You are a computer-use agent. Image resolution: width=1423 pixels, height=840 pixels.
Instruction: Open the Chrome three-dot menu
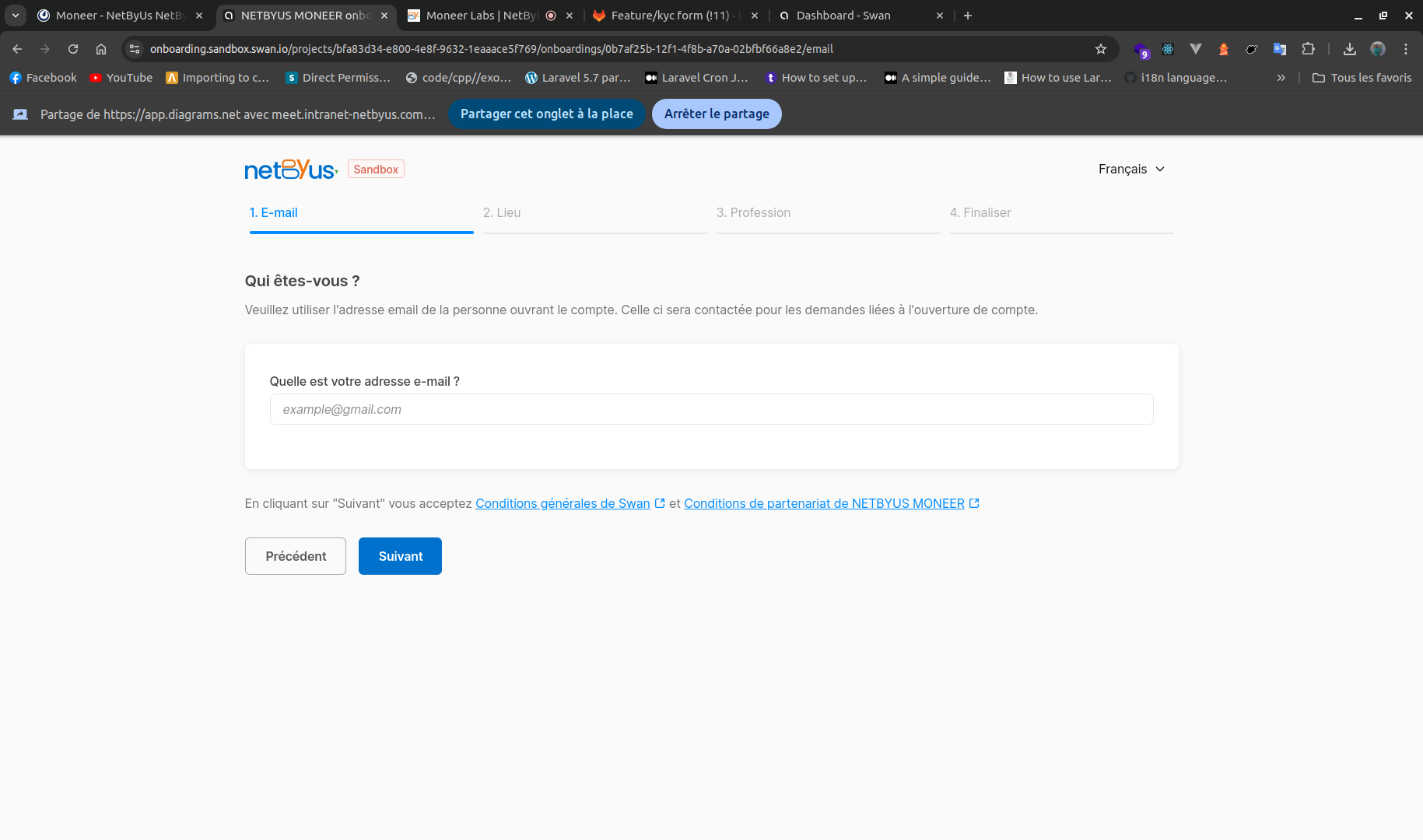pos(1406,49)
